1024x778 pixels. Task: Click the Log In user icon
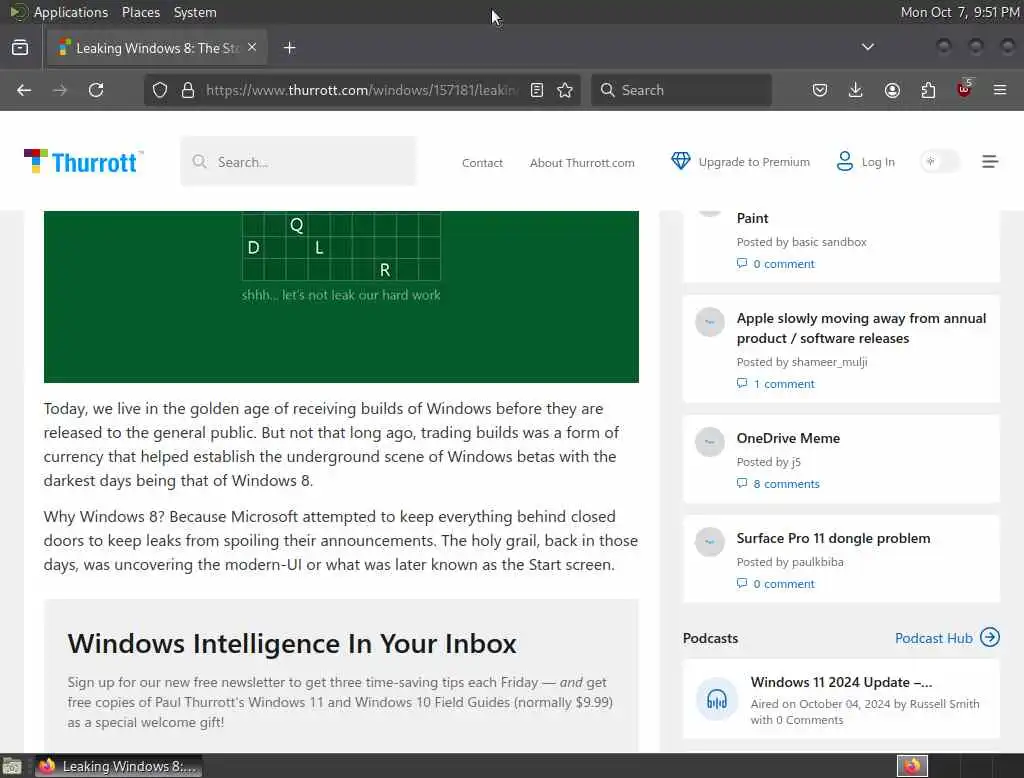844,161
